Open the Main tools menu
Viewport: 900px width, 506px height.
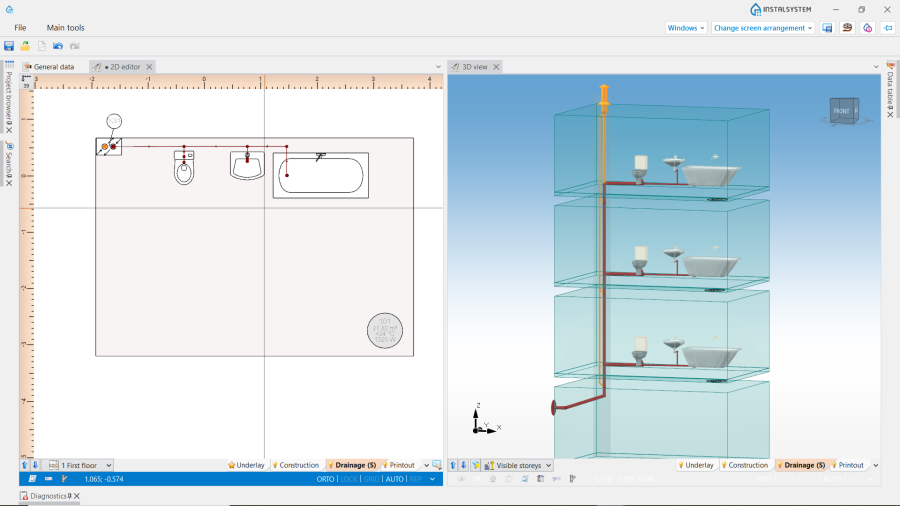pyautogui.click(x=65, y=28)
